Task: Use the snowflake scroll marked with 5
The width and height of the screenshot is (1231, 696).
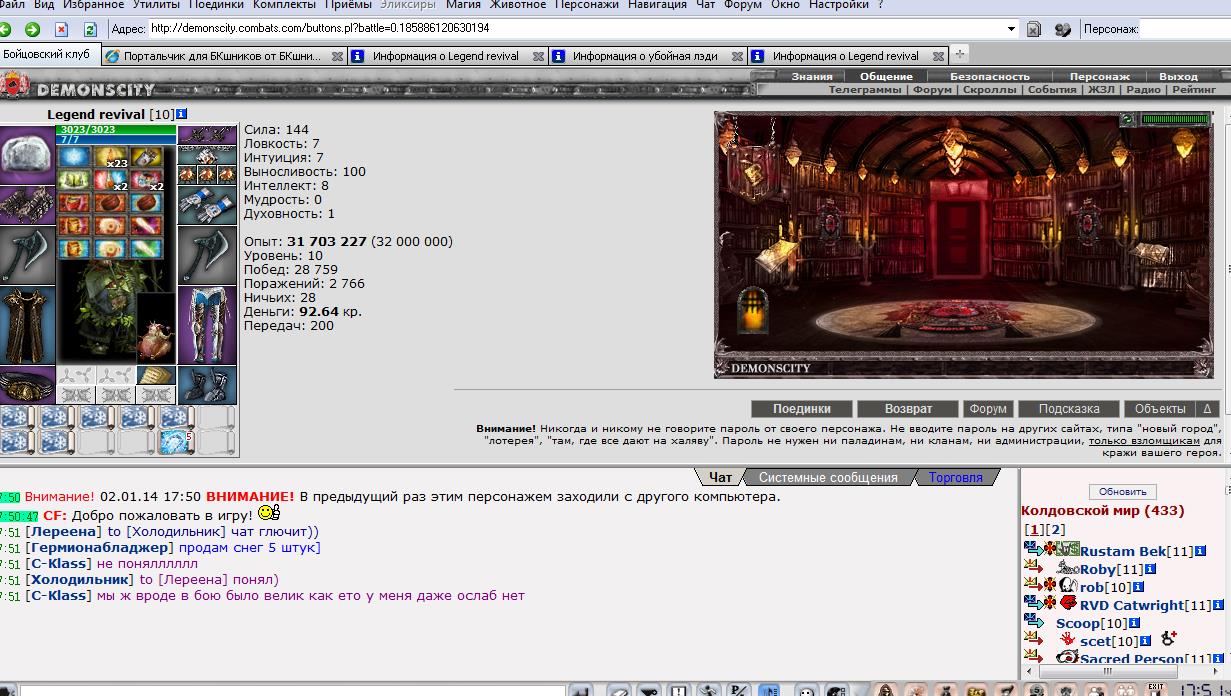Action: click(x=175, y=442)
